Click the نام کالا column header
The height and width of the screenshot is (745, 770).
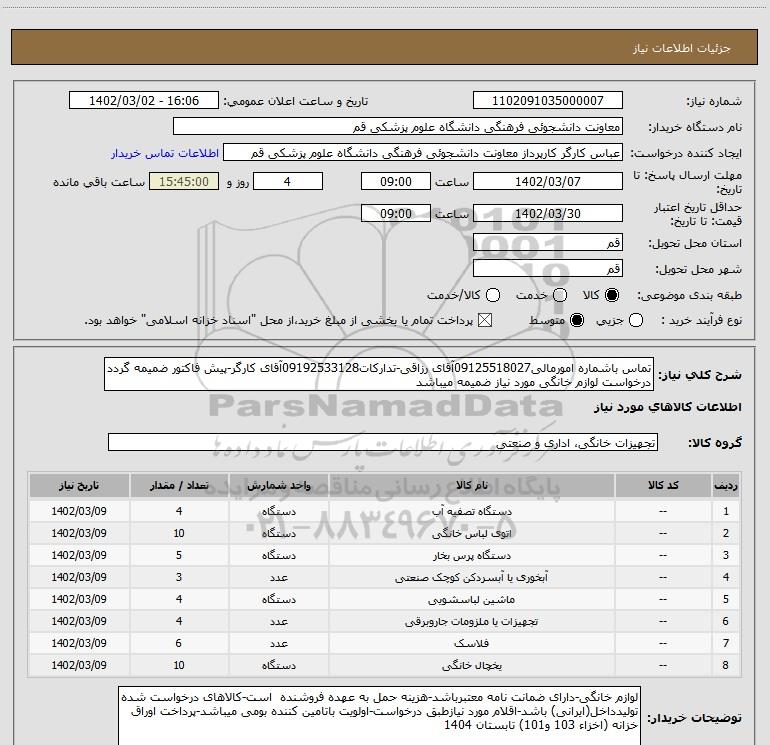tap(472, 486)
